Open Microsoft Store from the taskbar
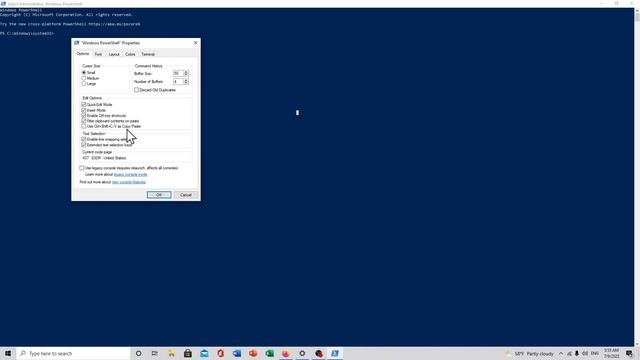This screenshot has width=640, height=360. [188, 353]
